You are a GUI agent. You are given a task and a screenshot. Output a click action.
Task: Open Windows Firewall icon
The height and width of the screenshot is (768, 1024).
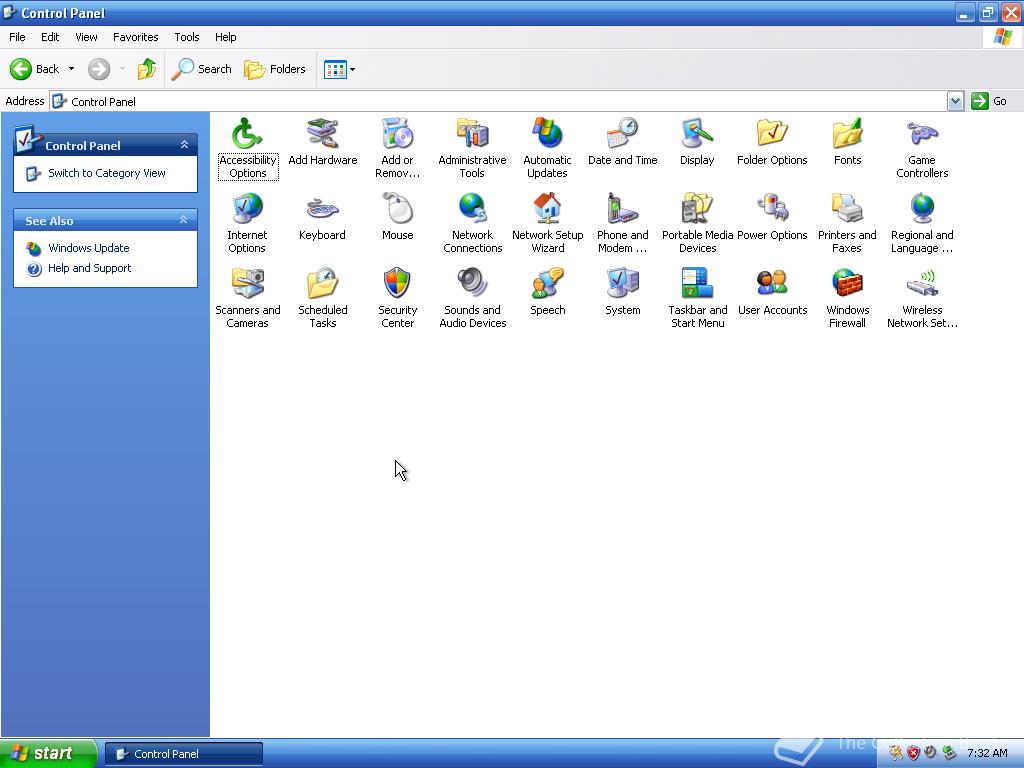(847, 298)
